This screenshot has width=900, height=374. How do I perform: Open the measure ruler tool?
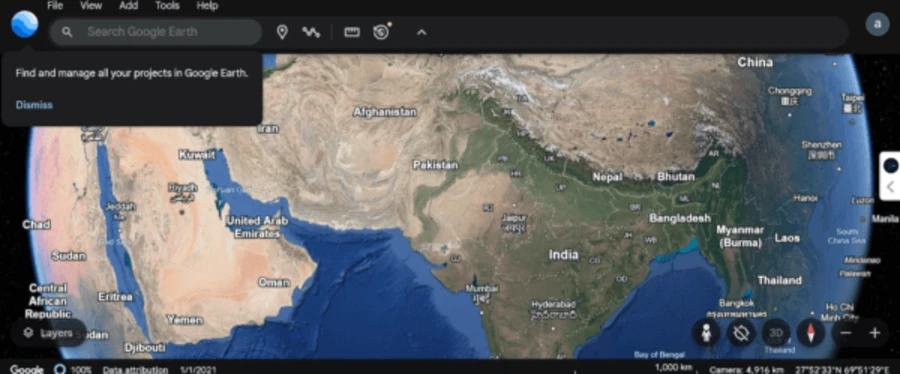(352, 32)
